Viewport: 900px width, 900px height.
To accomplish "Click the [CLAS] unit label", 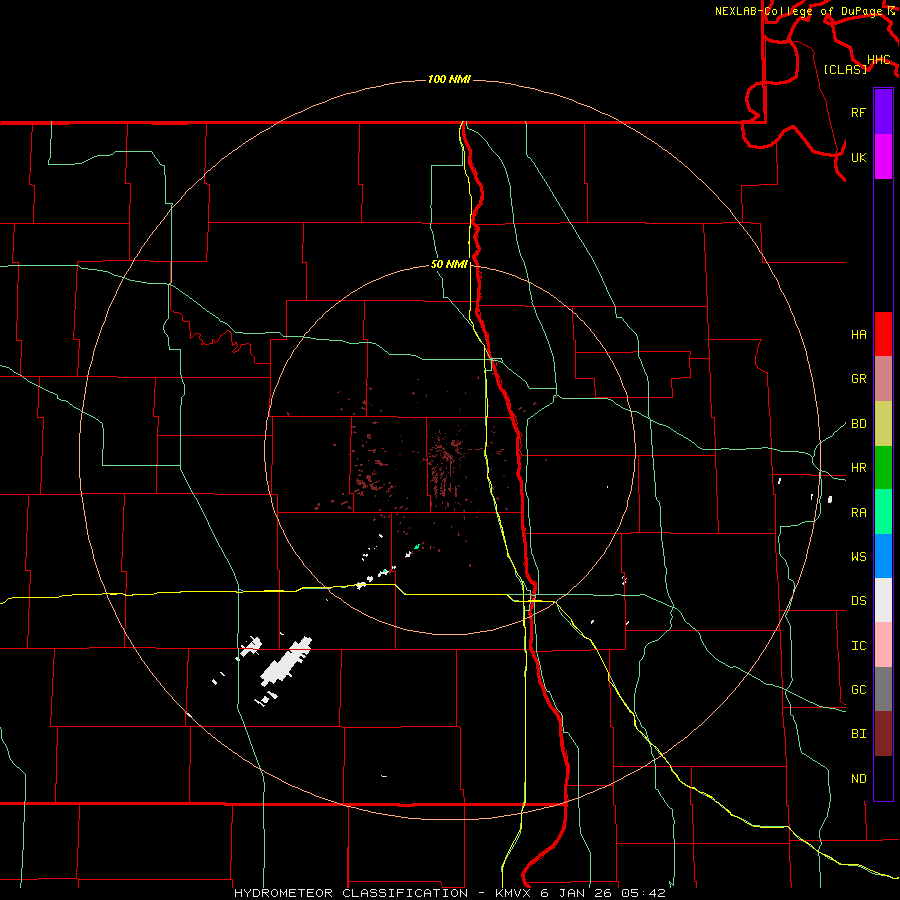I will point(845,69).
